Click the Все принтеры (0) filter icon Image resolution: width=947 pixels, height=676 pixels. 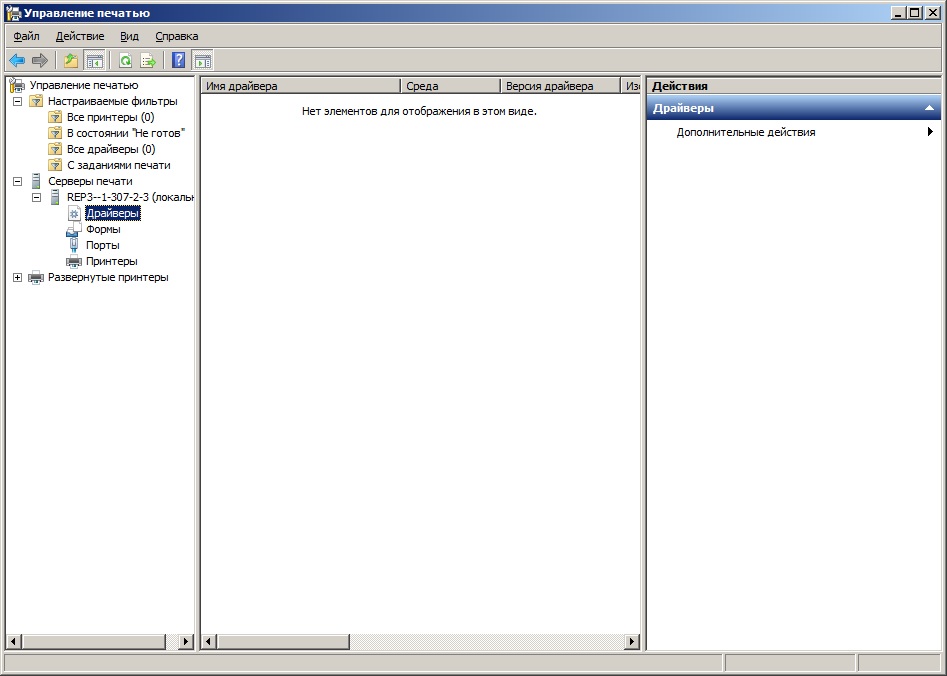pyautogui.click(x=55, y=117)
